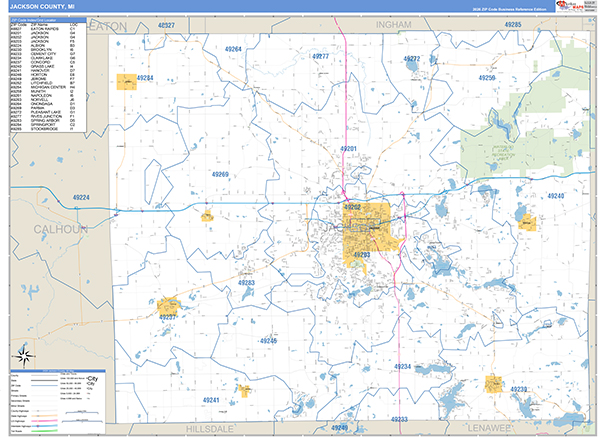
Task: Click the green toll roads legend swatch
Action: click(48, 413)
